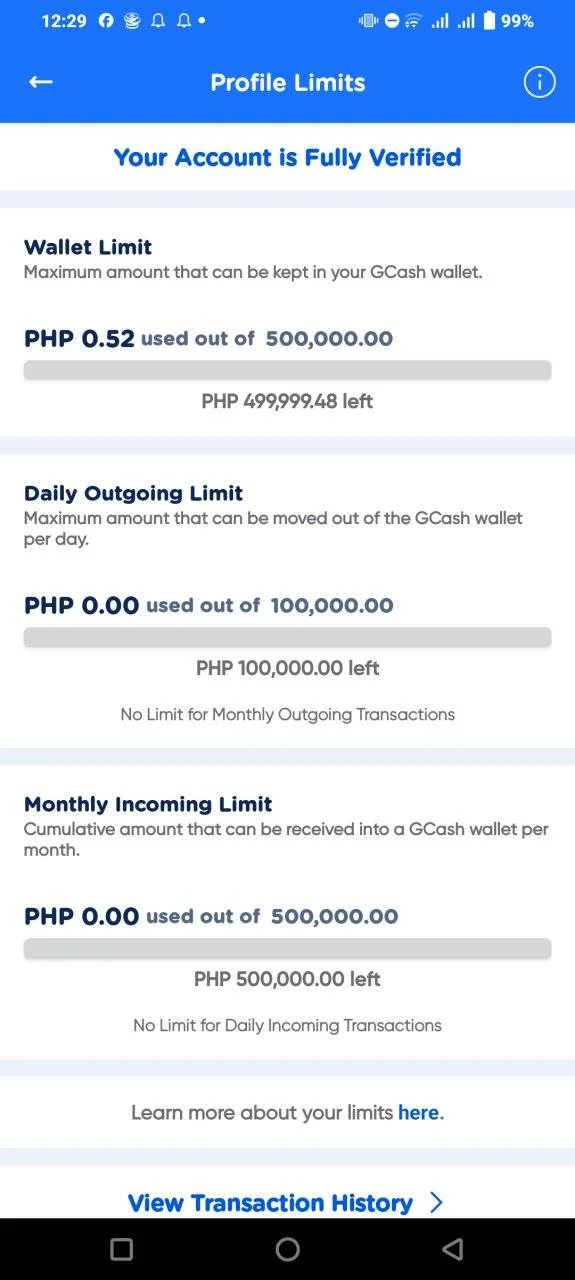Tap the Wi-Fi icon in status bar
The image size is (575, 1280).
click(x=413, y=21)
